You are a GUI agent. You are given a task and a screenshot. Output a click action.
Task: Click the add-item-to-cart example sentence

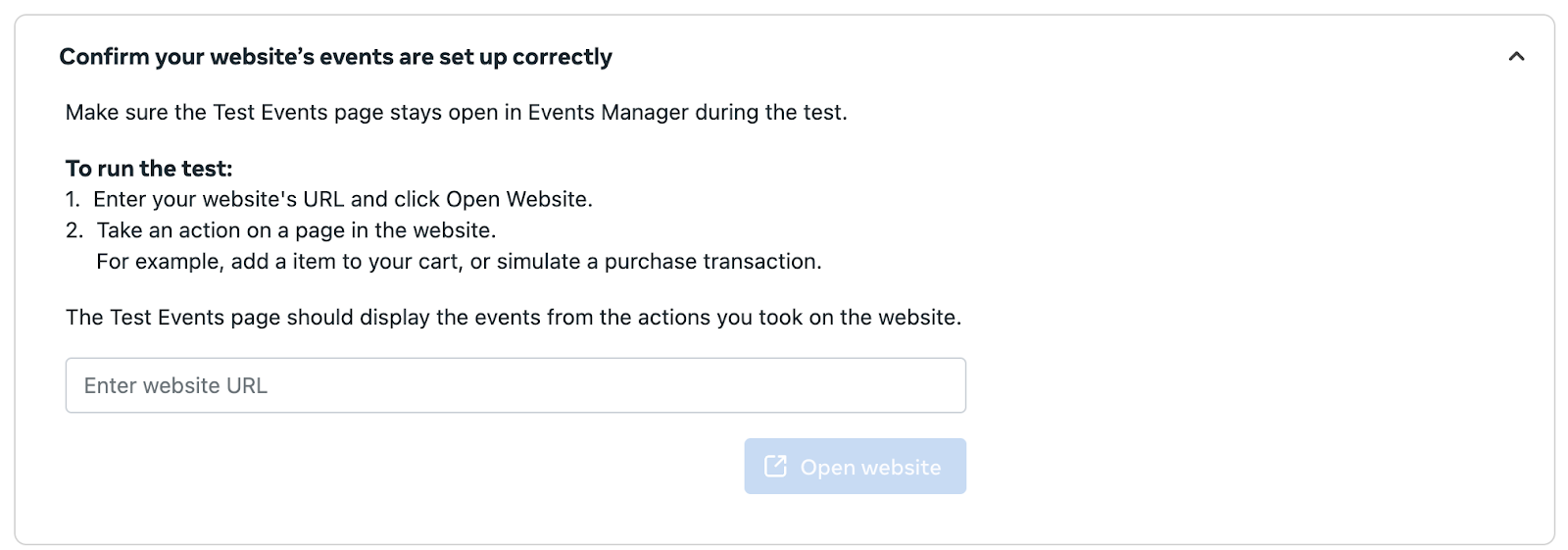coord(459,262)
